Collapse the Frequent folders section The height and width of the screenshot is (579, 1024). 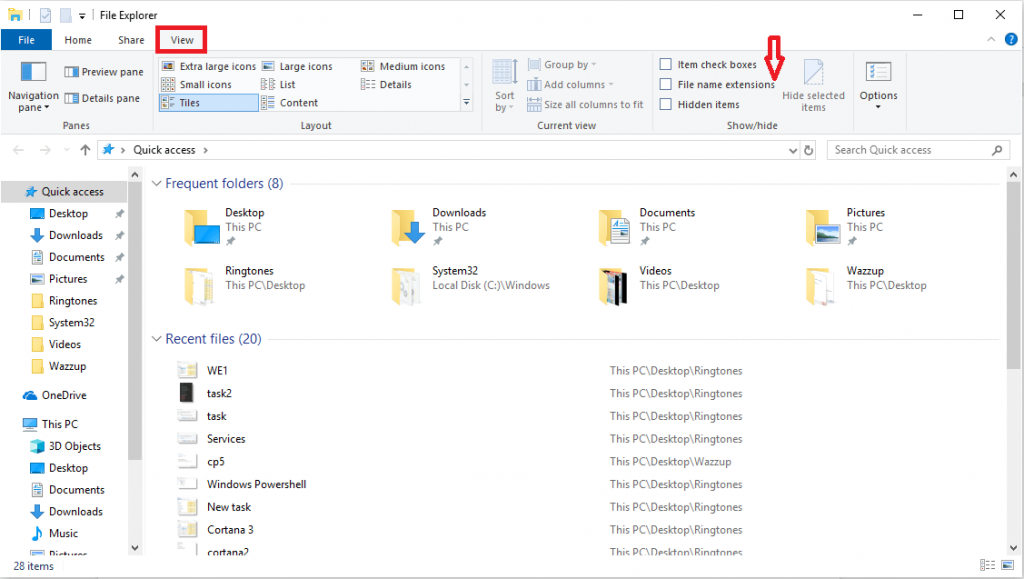[156, 183]
